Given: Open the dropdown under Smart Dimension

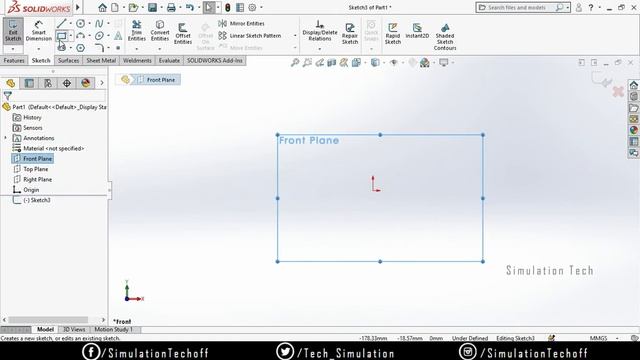Looking at the screenshot, I should (x=39, y=49).
